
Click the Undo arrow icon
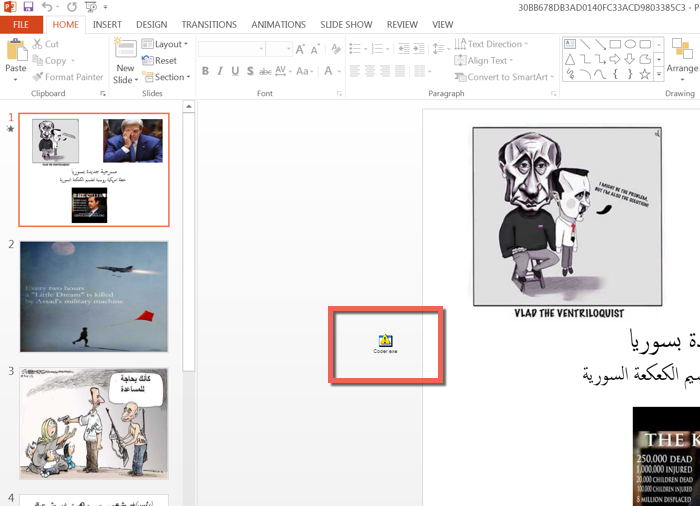click(47, 7)
